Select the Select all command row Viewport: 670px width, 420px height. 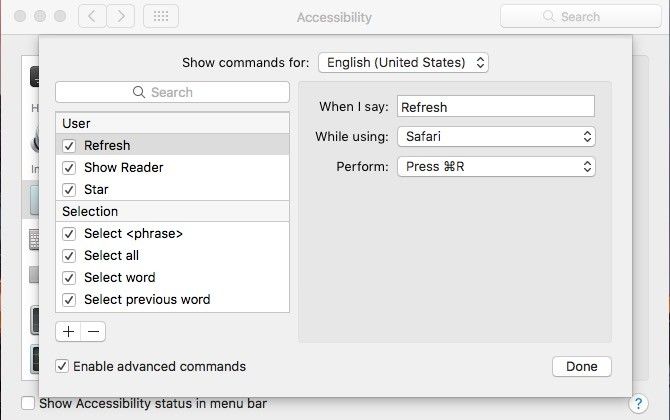point(111,255)
